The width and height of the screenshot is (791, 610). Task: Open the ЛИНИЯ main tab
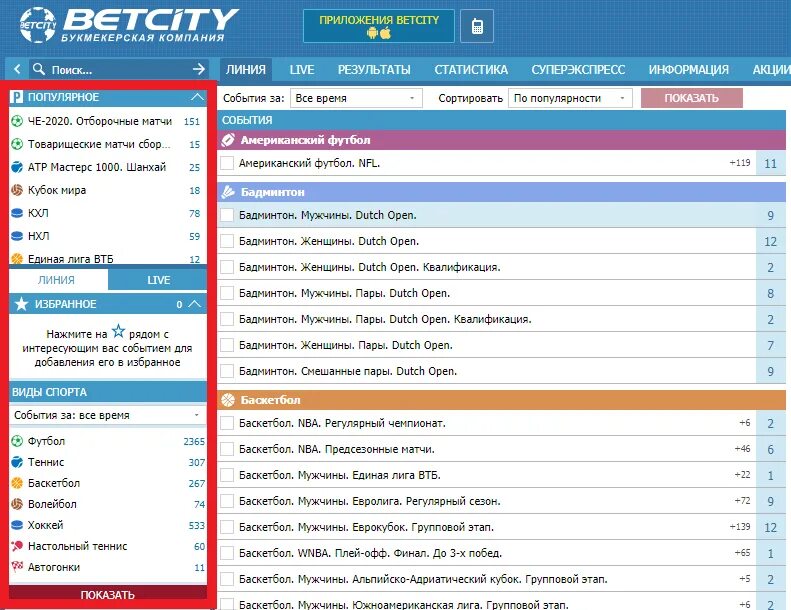(x=246, y=70)
